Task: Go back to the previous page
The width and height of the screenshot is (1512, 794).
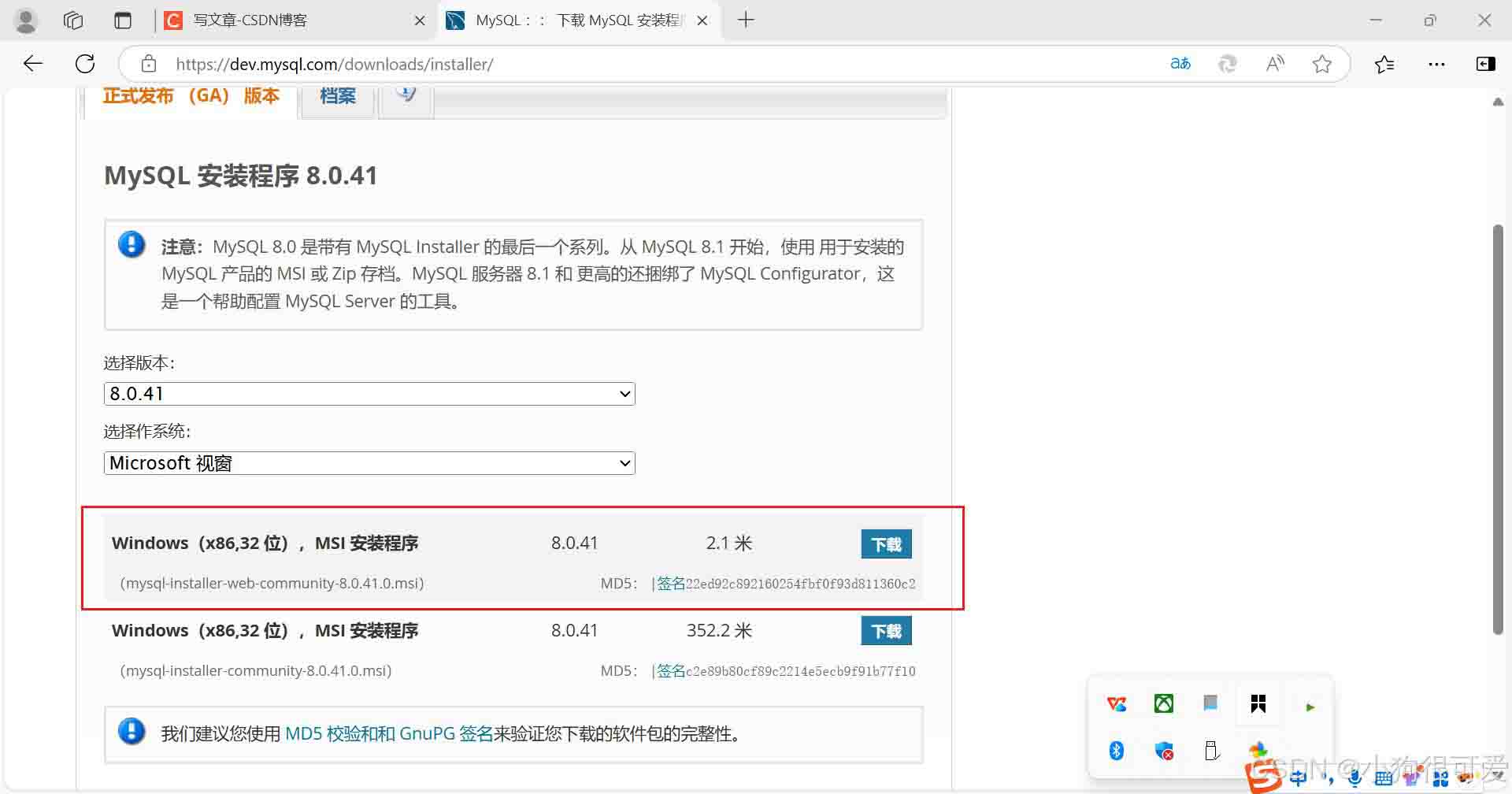Action: click(x=32, y=64)
